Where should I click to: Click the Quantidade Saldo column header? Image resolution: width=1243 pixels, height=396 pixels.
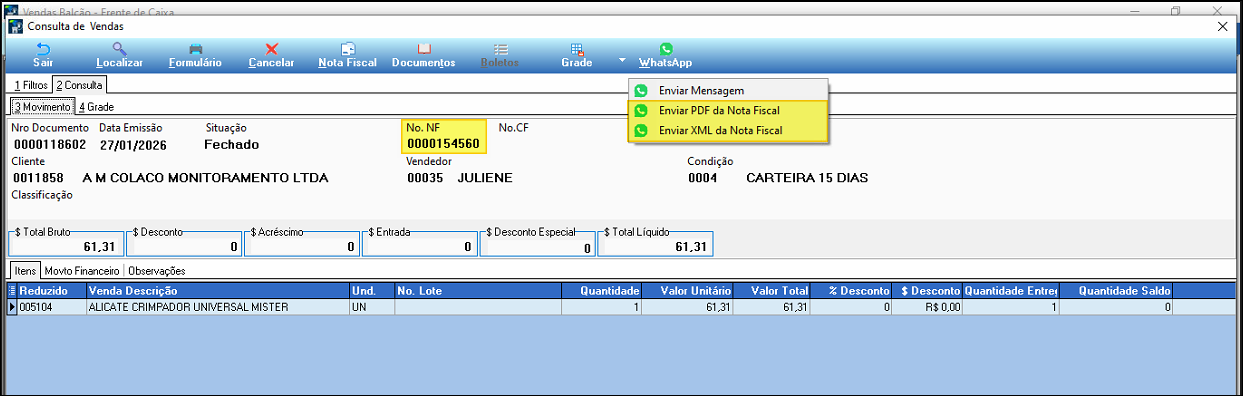(x=1117, y=291)
